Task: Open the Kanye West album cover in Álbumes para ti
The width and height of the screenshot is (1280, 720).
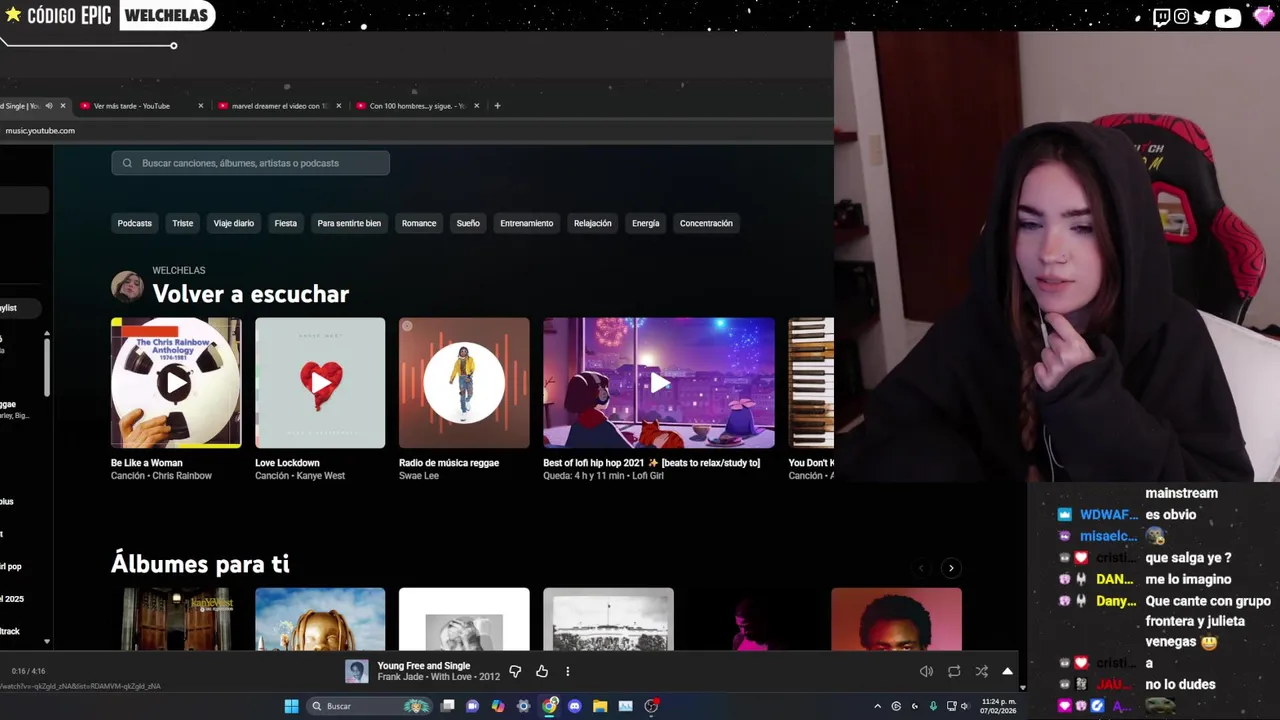Action: [176, 619]
